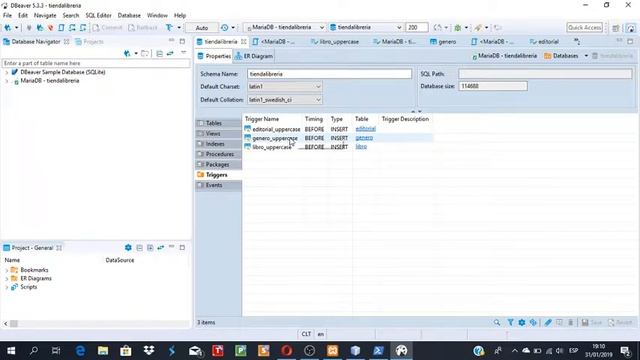Close the tiendalibreria editor tab

pyautogui.click(x=244, y=42)
